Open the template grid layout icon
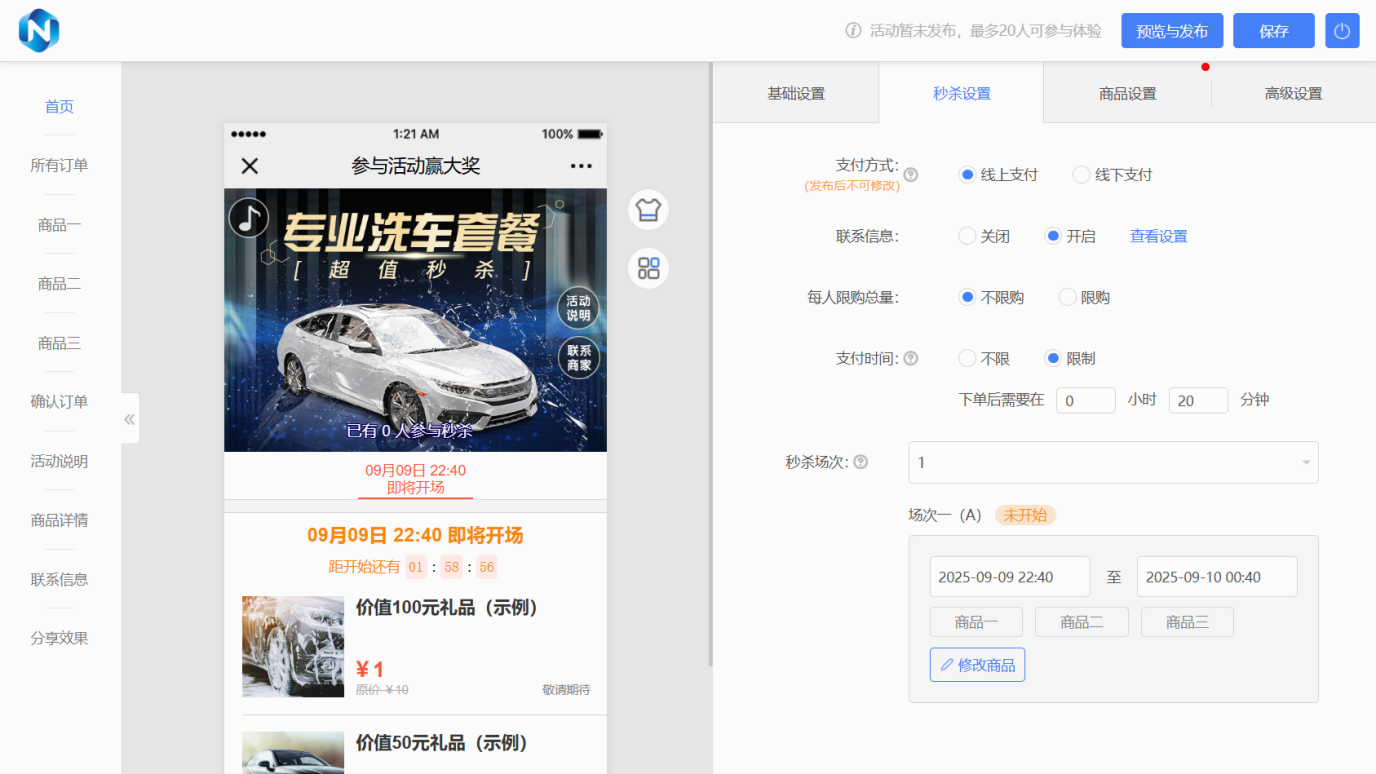The height and width of the screenshot is (774, 1376). tap(648, 268)
